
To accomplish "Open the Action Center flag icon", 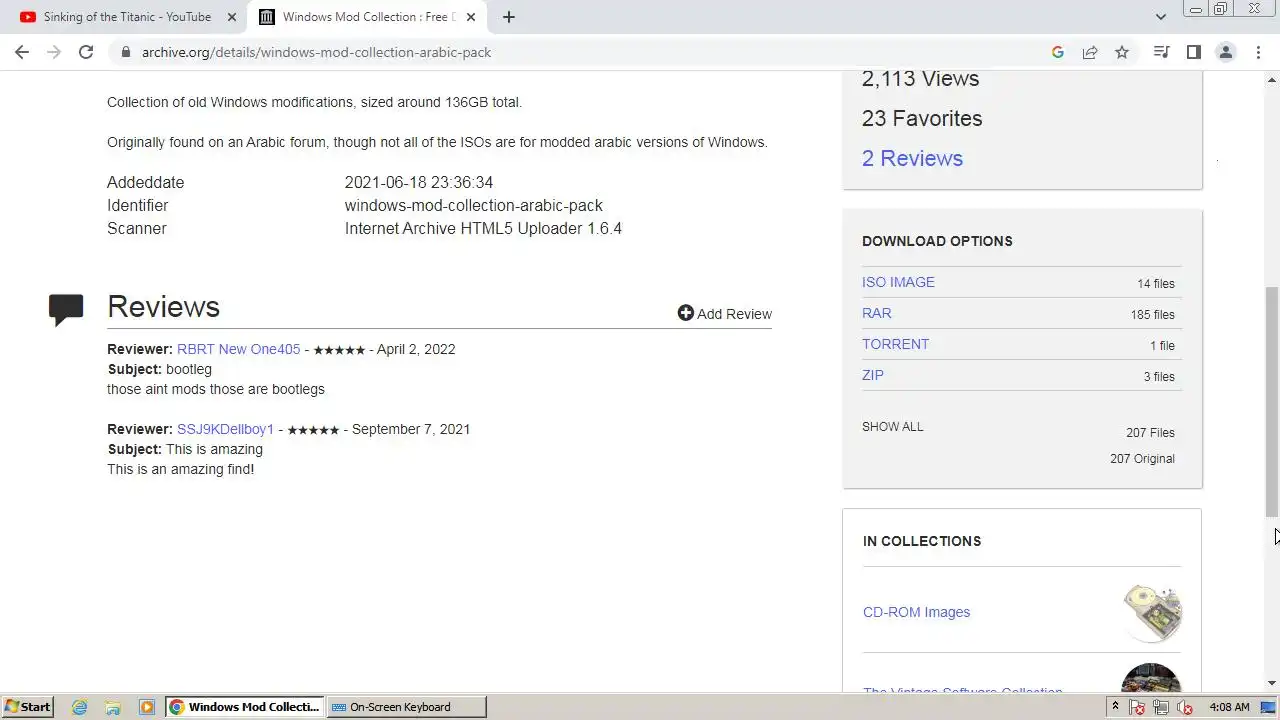I will (1137, 706).
